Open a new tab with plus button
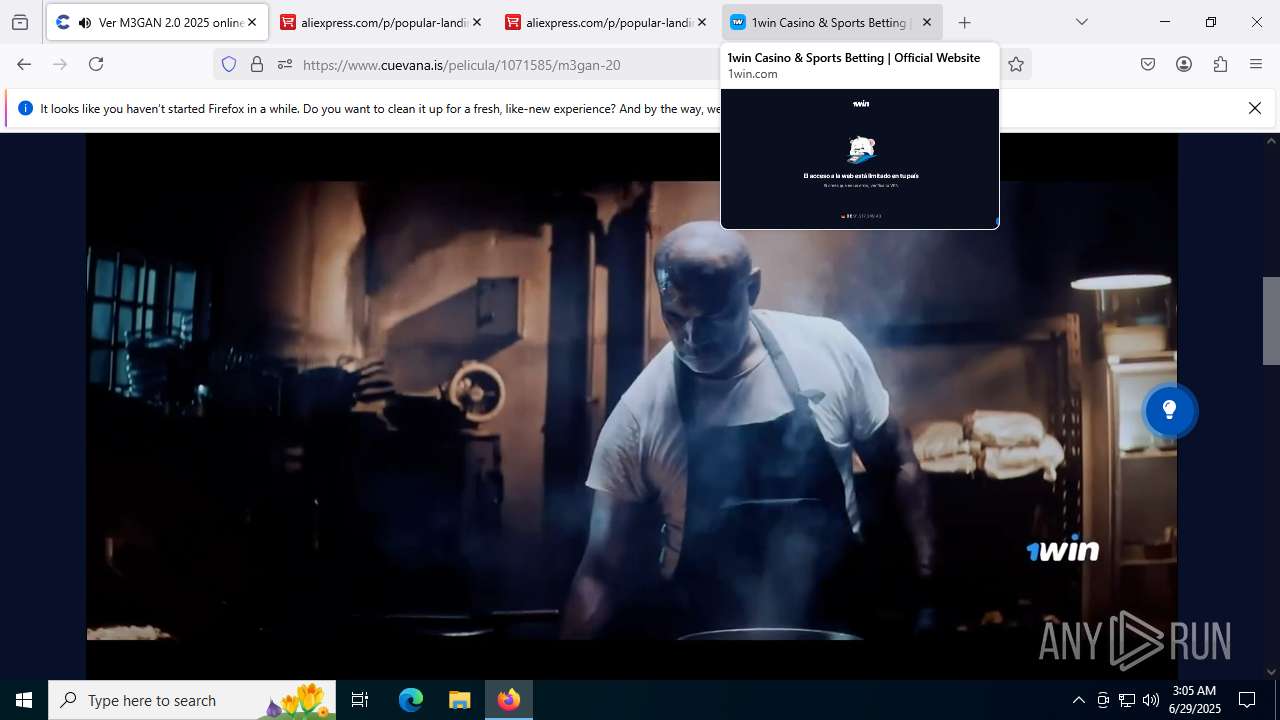 (x=964, y=22)
